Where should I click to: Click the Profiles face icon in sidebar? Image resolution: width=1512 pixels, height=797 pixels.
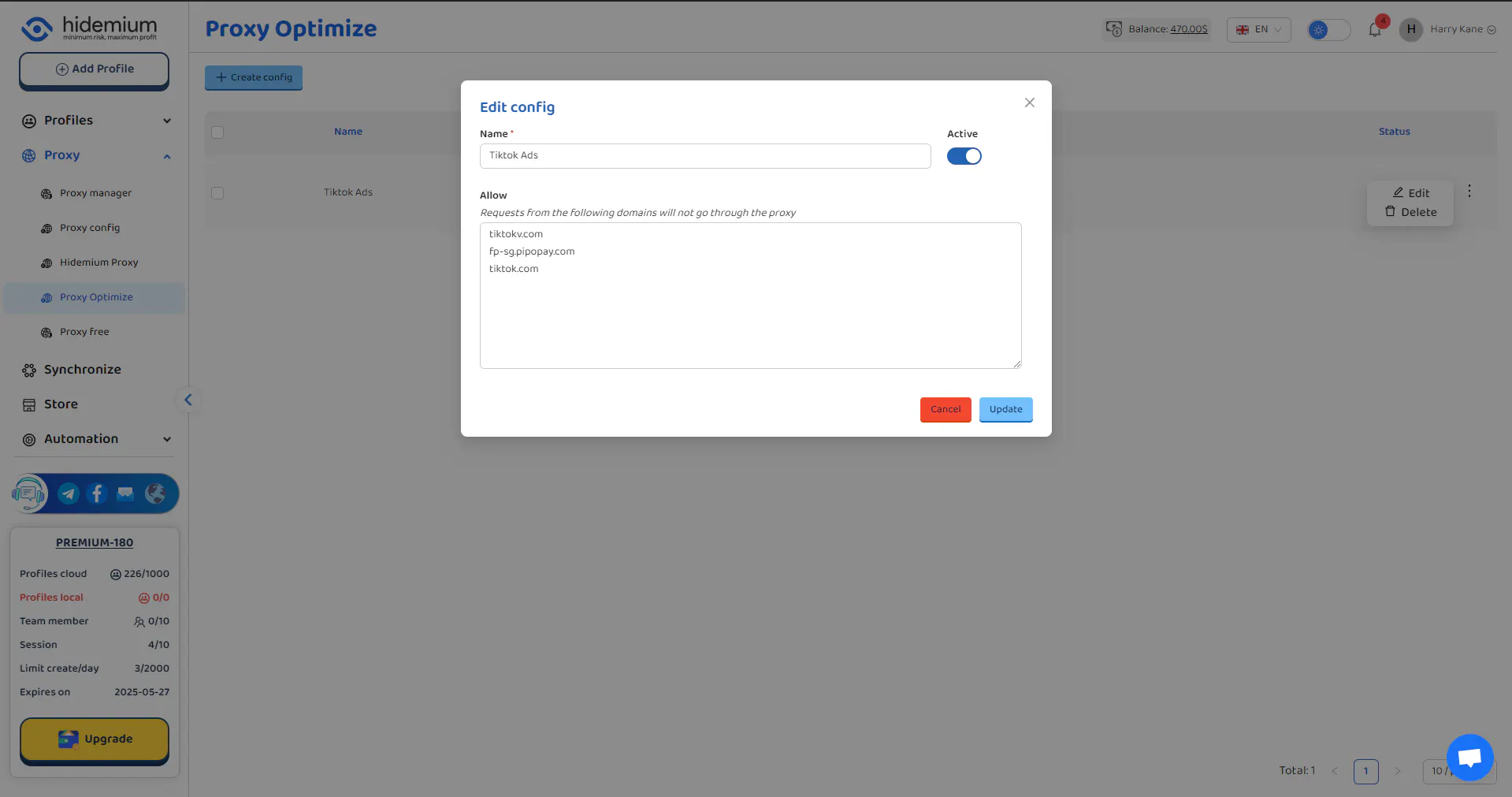[29, 121]
